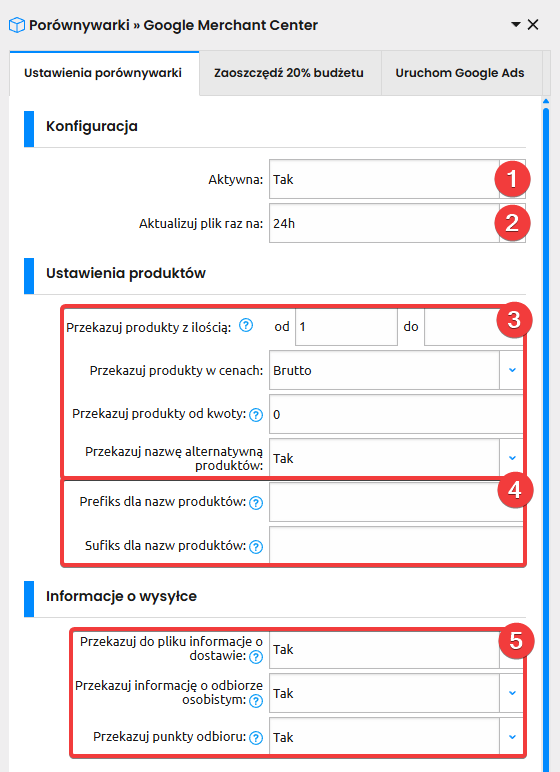The height and width of the screenshot is (772, 560).
Task: Open the Uruchom Google Ads tab
Action: click(x=460, y=73)
